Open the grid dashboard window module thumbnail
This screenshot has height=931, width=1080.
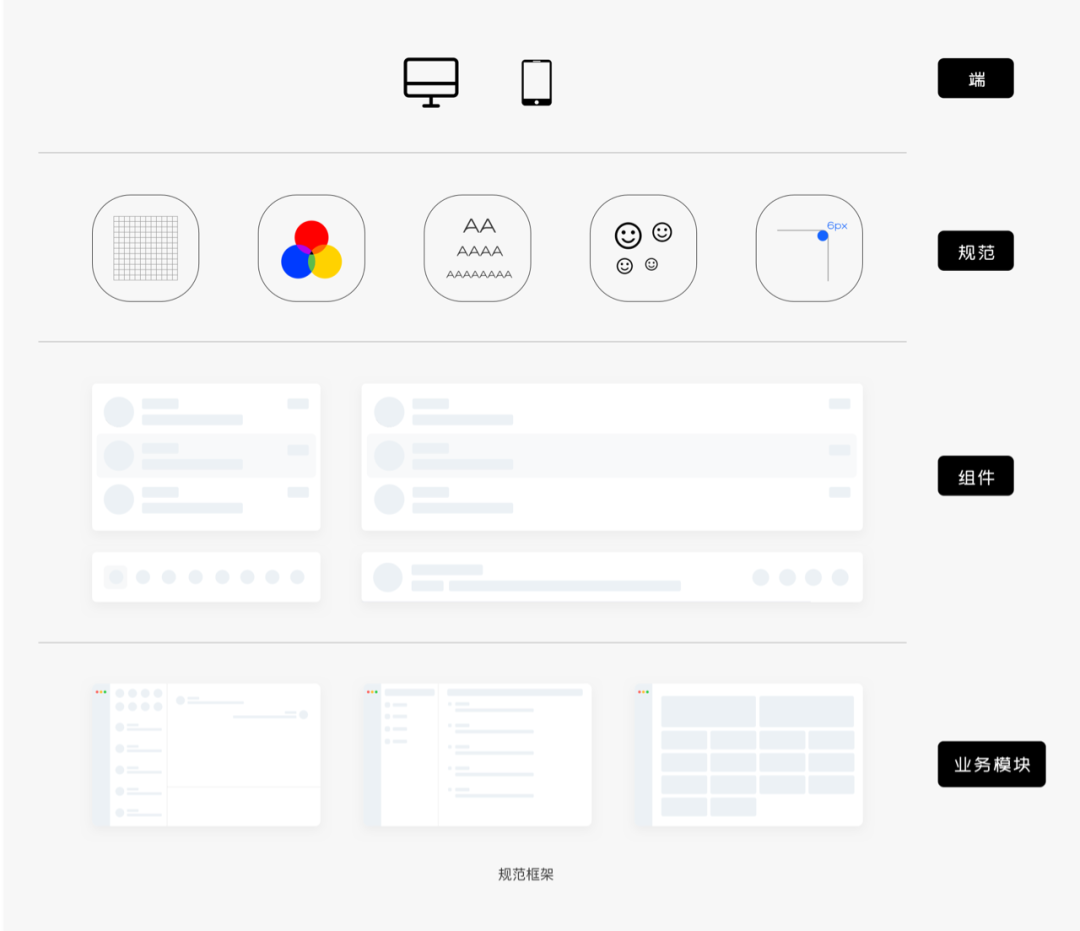point(749,755)
